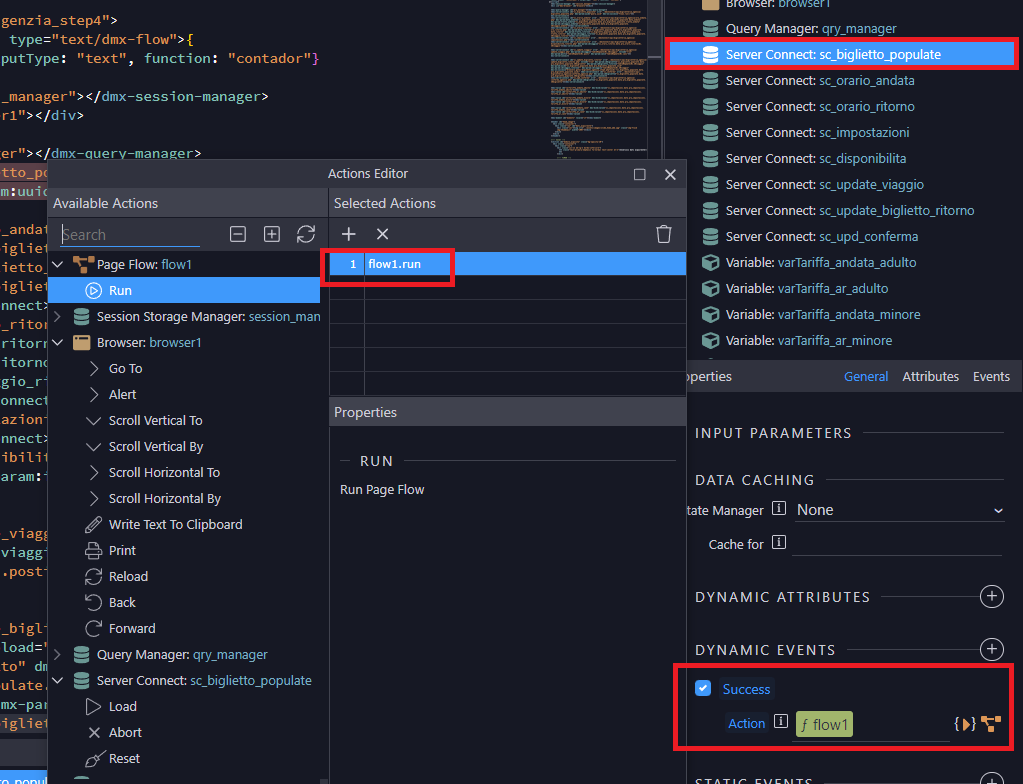Close the Actions Editor dialog
This screenshot has height=784, width=1023.
coord(670,174)
